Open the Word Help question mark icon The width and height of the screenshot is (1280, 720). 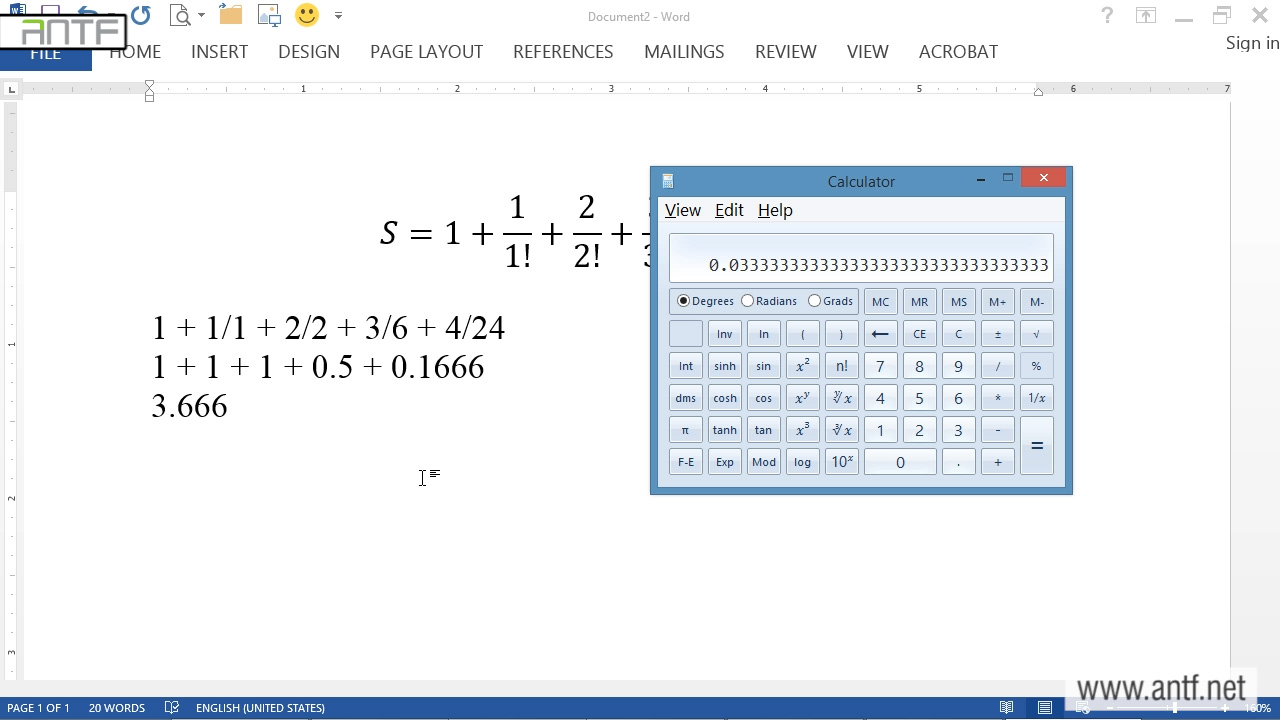click(1107, 16)
